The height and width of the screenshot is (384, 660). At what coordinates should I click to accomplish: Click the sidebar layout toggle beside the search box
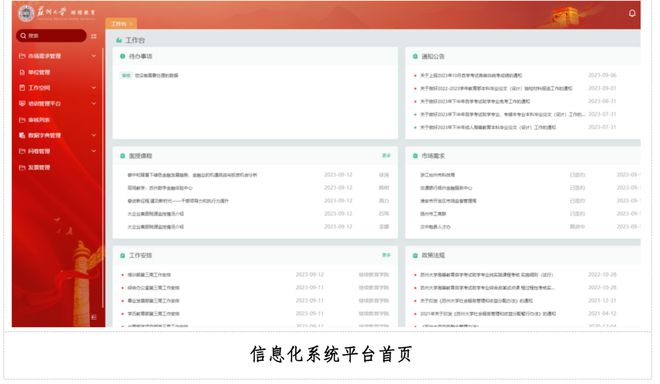point(94,36)
